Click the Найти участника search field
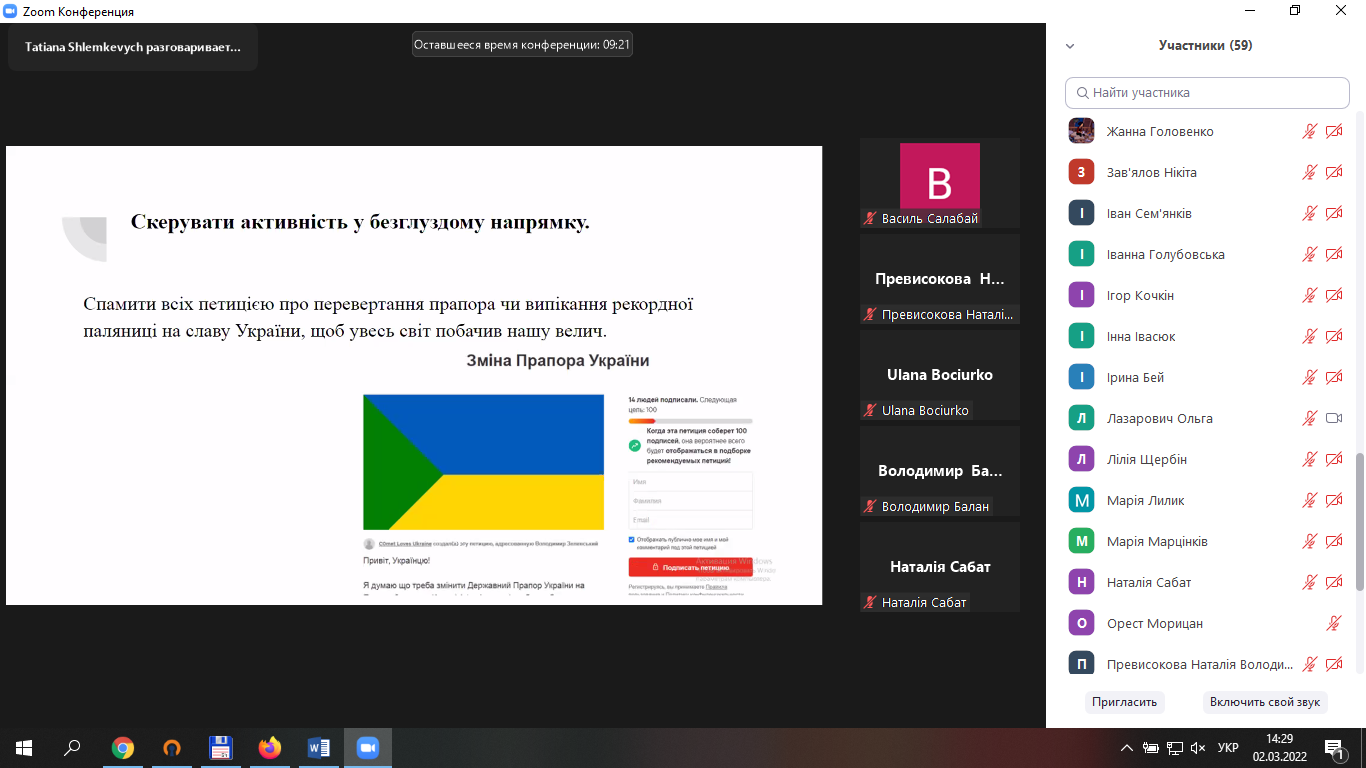1366x768 pixels. pos(1207,93)
